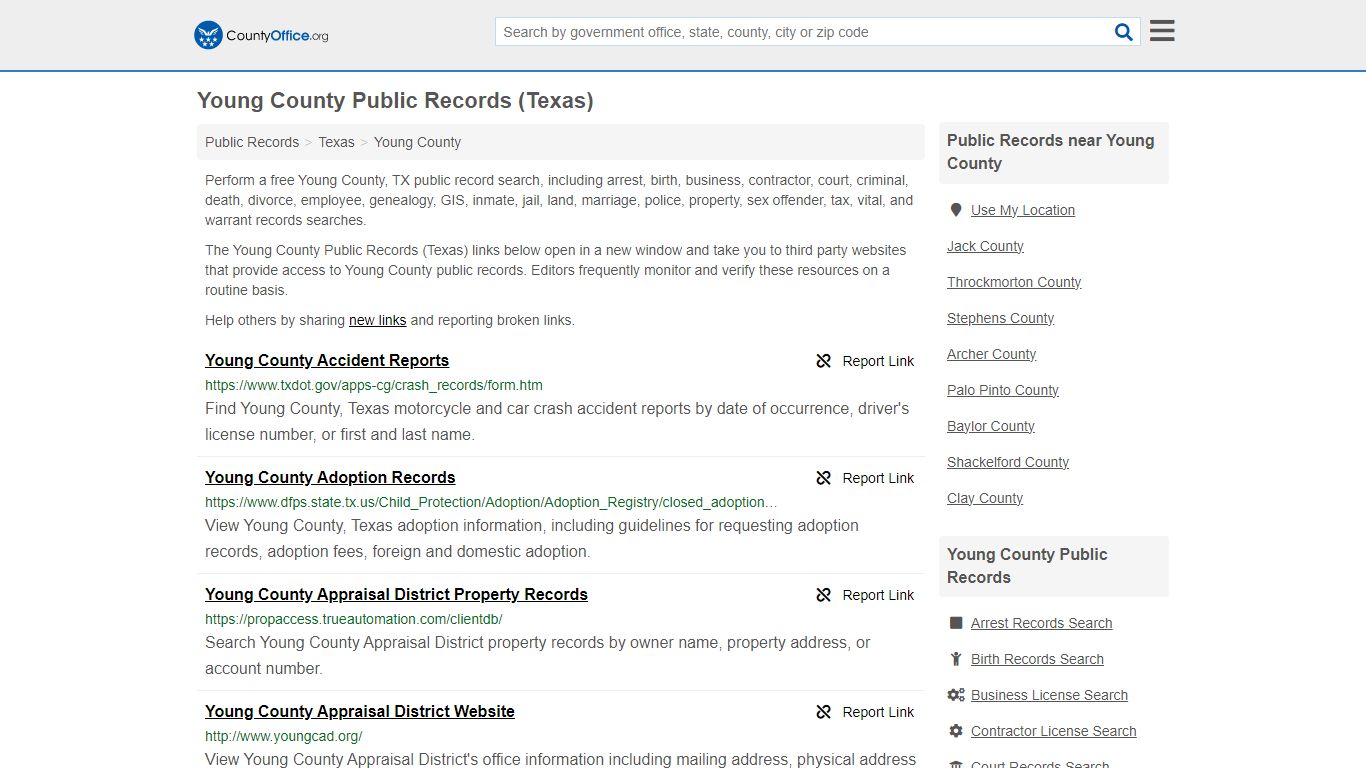This screenshot has height=768, width=1366.
Task: Go to Texas breadcrumb
Action: (x=336, y=142)
